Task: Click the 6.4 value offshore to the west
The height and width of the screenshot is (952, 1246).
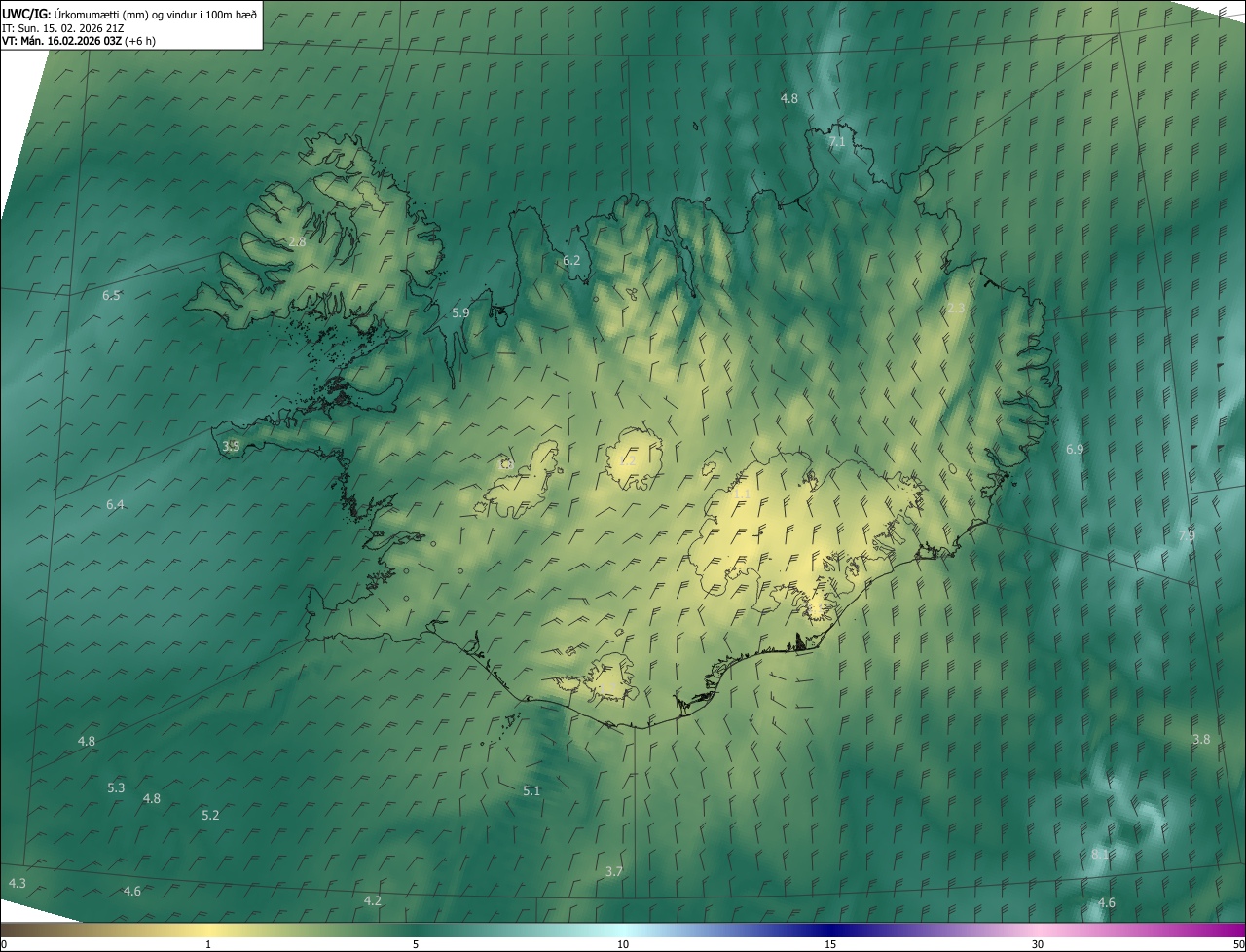Action: click(115, 504)
